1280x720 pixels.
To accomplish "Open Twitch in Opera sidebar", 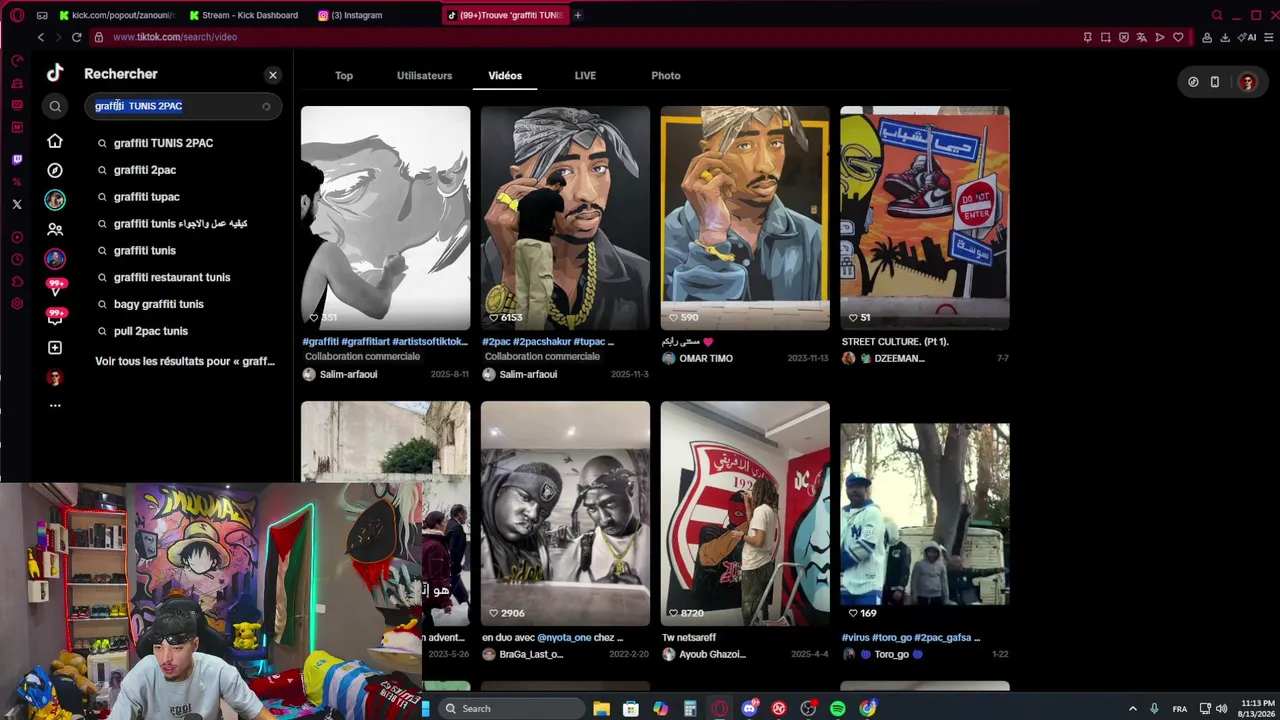I will pyautogui.click(x=17, y=159).
